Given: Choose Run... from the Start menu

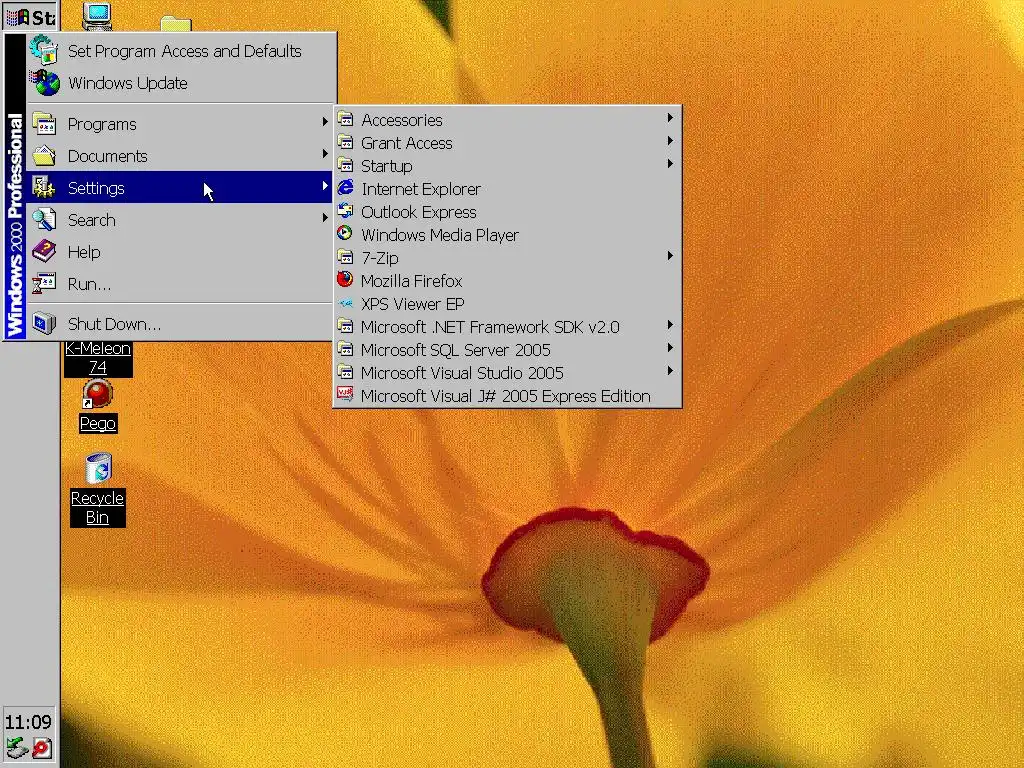Looking at the screenshot, I should click(x=181, y=284).
